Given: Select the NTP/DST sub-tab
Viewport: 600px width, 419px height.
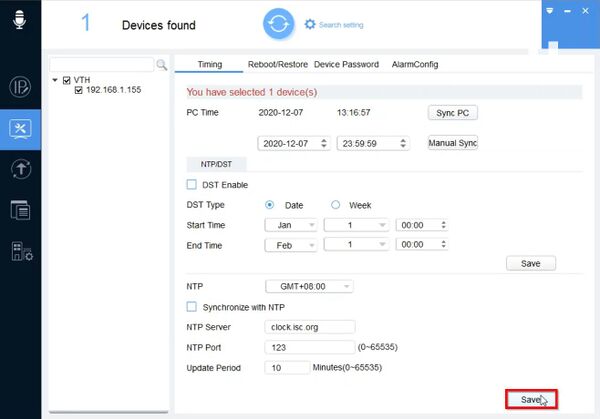Looking at the screenshot, I should 216,164.
